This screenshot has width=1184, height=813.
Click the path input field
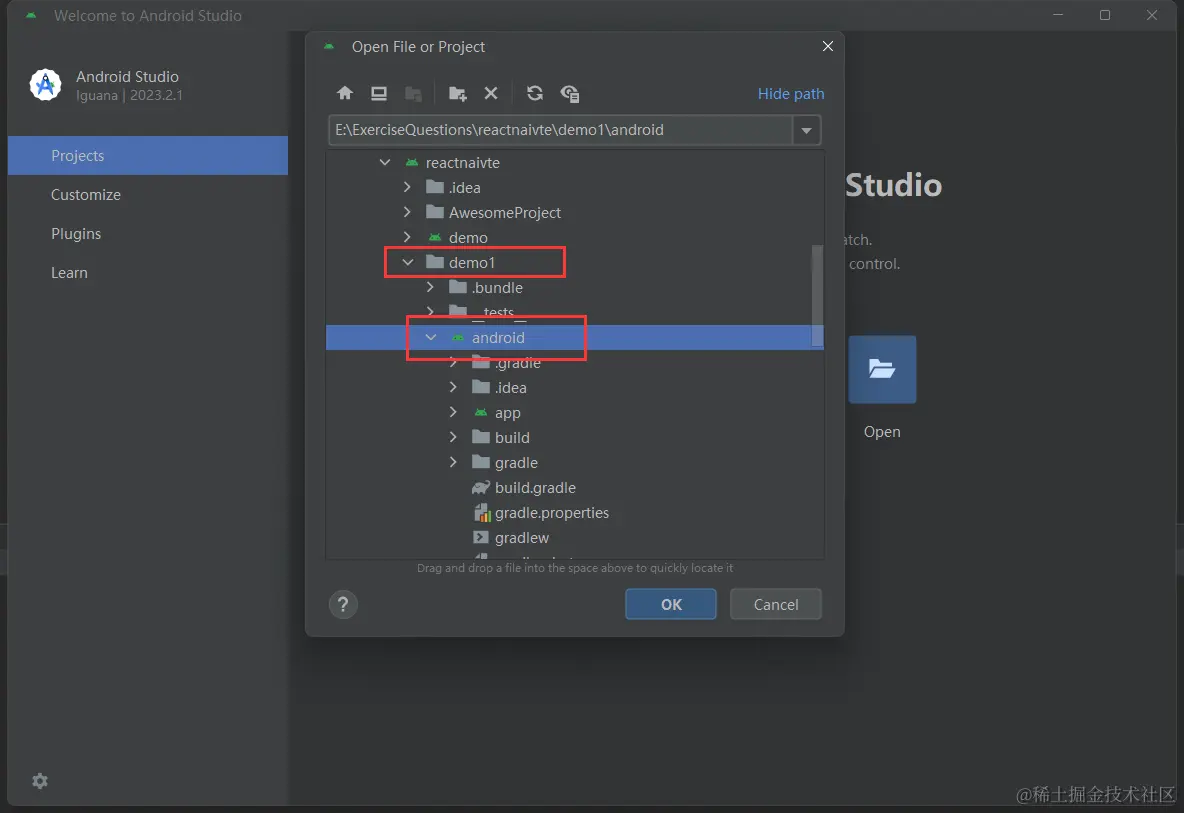560,130
